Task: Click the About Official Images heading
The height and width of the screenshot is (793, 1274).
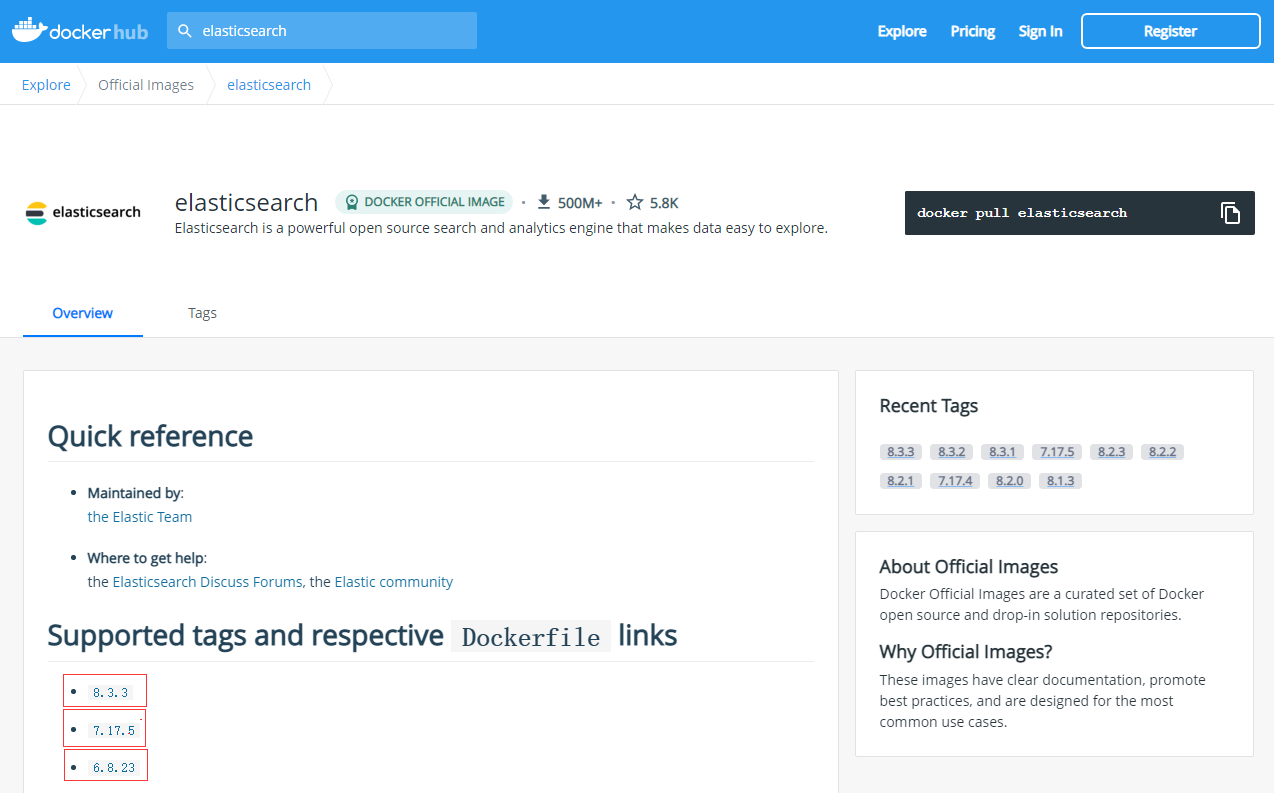Action: pyautogui.click(x=968, y=567)
